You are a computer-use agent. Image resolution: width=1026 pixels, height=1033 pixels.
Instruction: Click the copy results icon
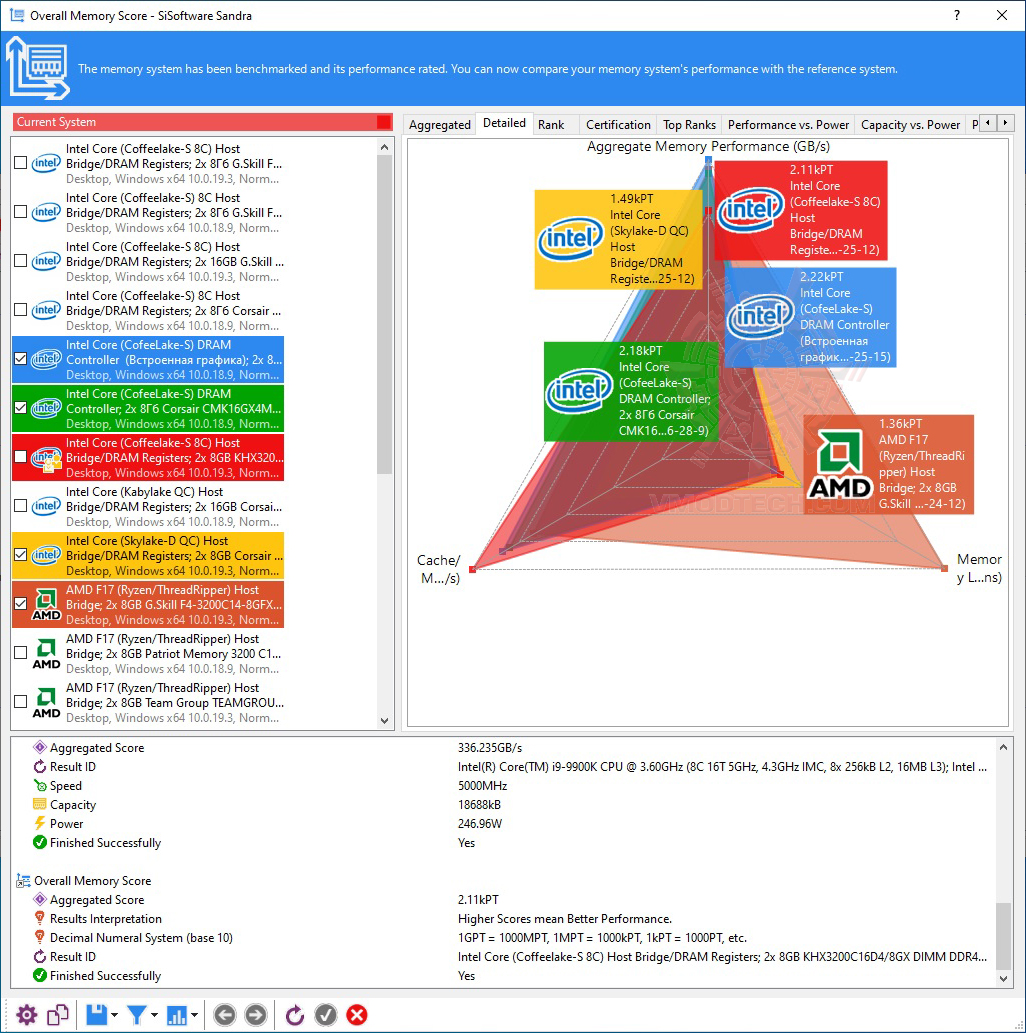click(58, 1015)
